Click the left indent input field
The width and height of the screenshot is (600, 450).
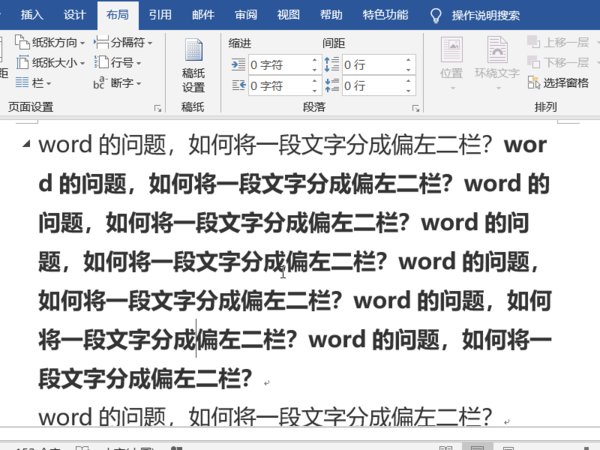click(279, 65)
